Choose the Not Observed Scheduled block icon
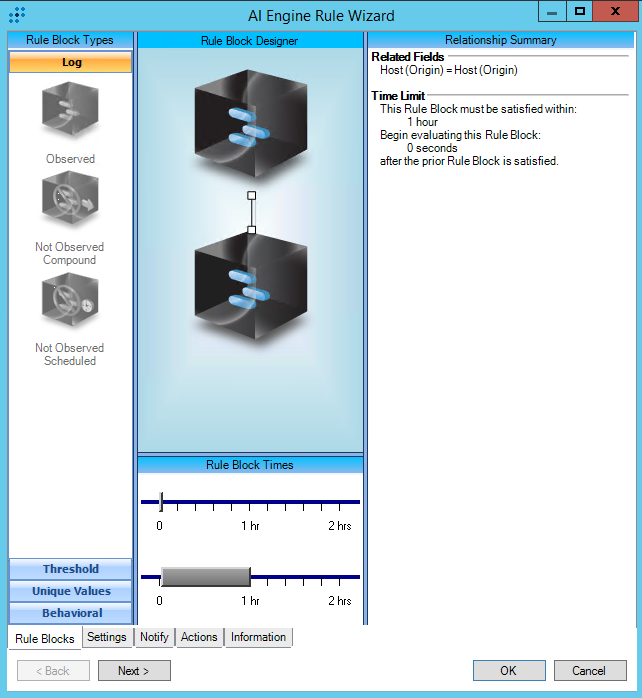This screenshot has height=698, width=642. [70, 303]
